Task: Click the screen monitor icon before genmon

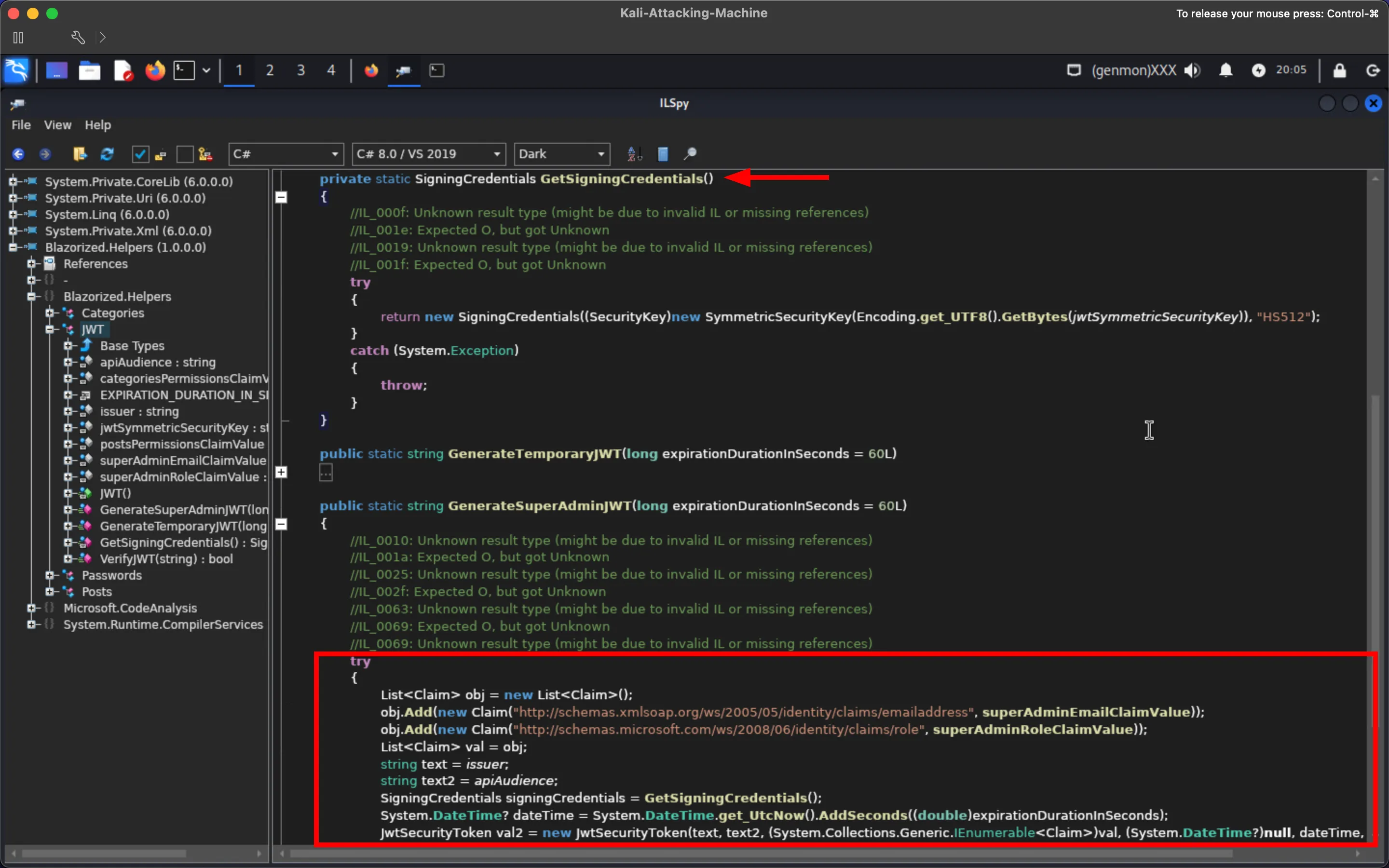Action: click(1074, 70)
